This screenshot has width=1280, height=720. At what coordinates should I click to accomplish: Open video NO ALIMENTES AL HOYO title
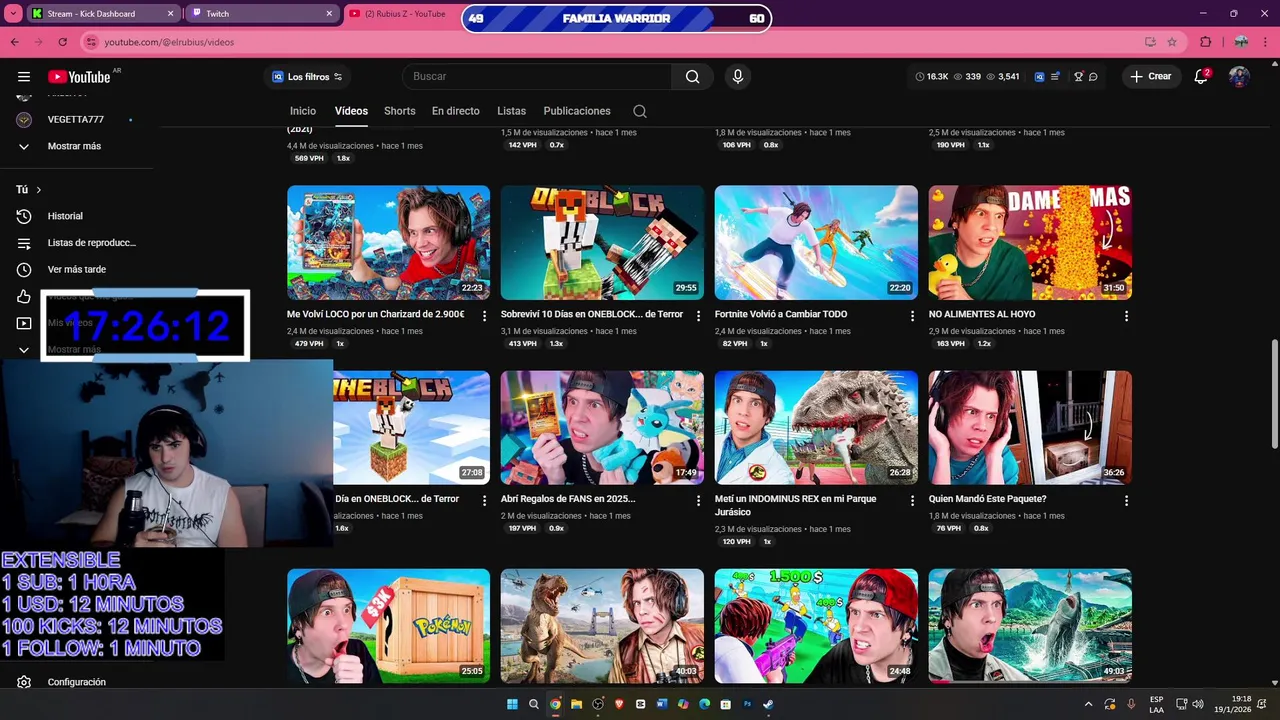point(982,314)
